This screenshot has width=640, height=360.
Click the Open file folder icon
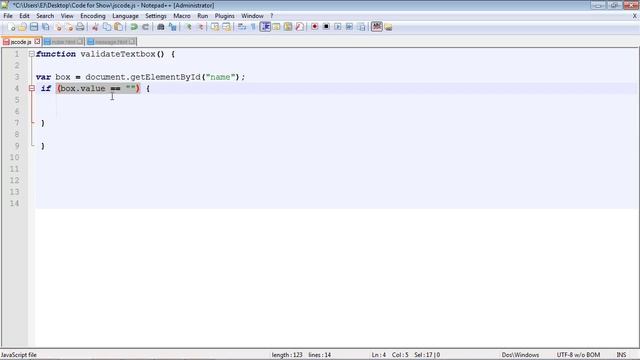tap(22, 27)
